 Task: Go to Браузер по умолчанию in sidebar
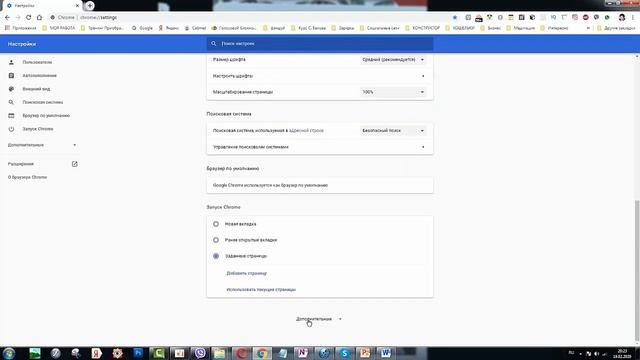pyautogui.click(x=46, y=116)
